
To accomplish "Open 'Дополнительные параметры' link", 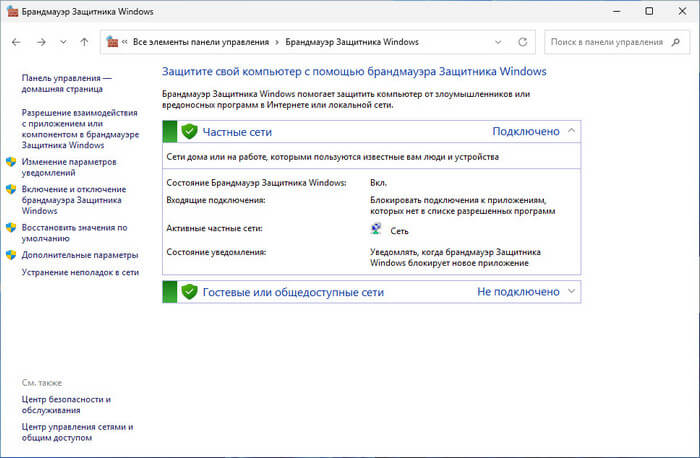I will pos(80,255).
